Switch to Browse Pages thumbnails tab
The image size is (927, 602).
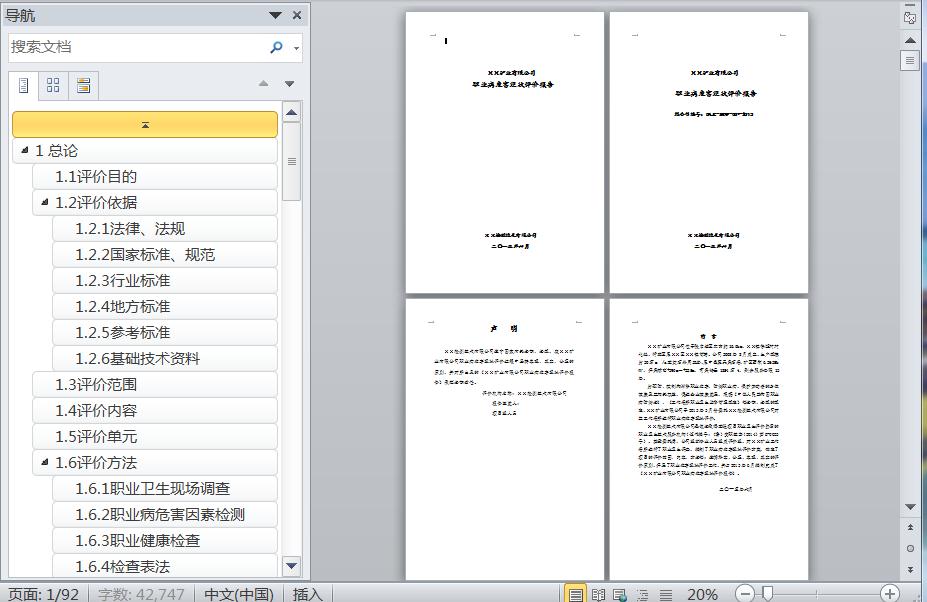(52, 85)
